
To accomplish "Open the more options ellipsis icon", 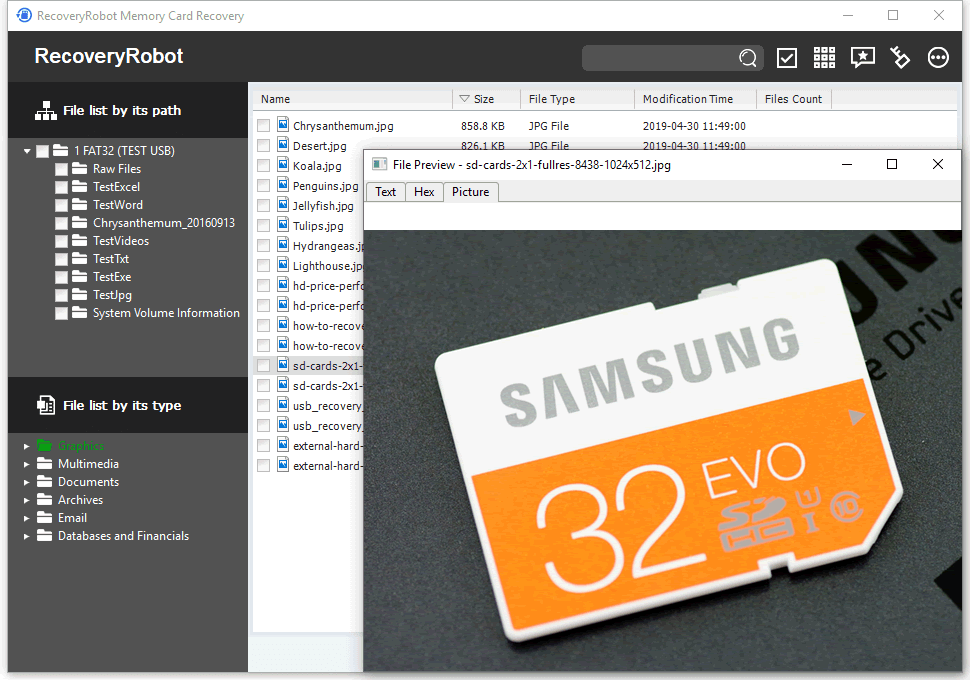I will [x=938, y=58].
